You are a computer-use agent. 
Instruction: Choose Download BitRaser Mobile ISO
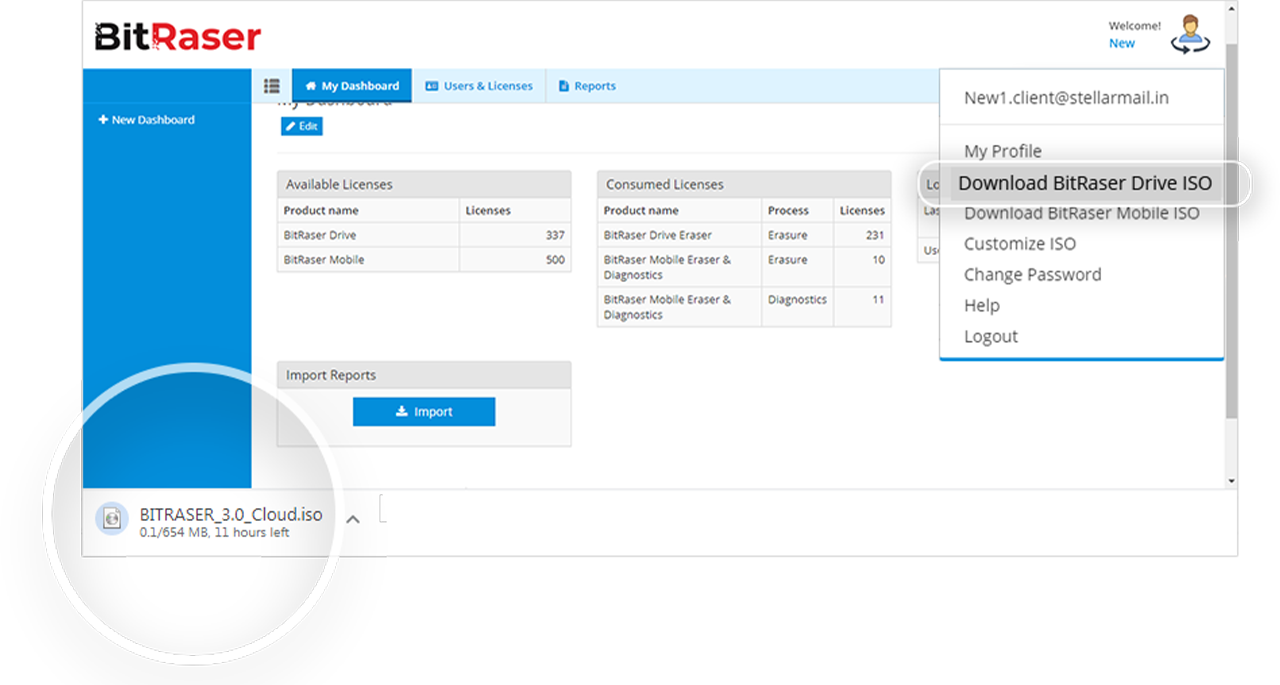(1081, 213)
